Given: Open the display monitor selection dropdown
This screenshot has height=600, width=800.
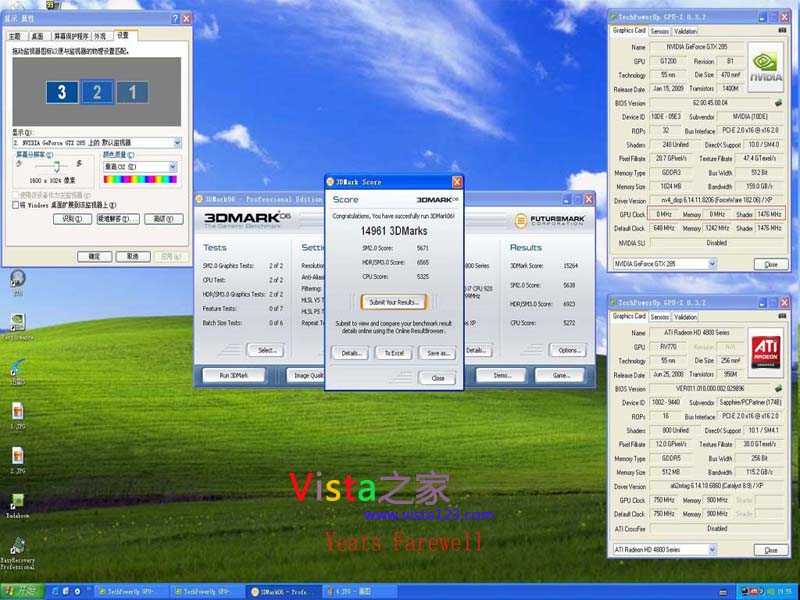Looking at the screenshot, I should (x=177, y=143).
